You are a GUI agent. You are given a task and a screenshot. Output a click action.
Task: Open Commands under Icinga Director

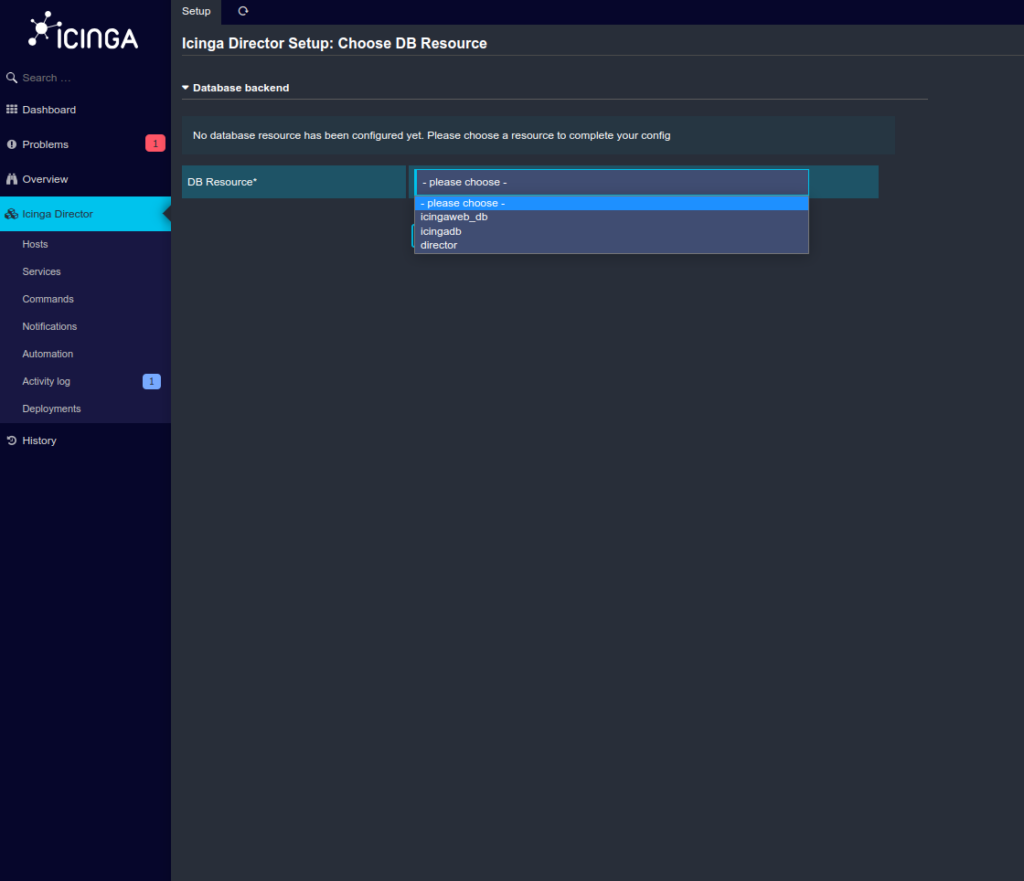(86, 299)
